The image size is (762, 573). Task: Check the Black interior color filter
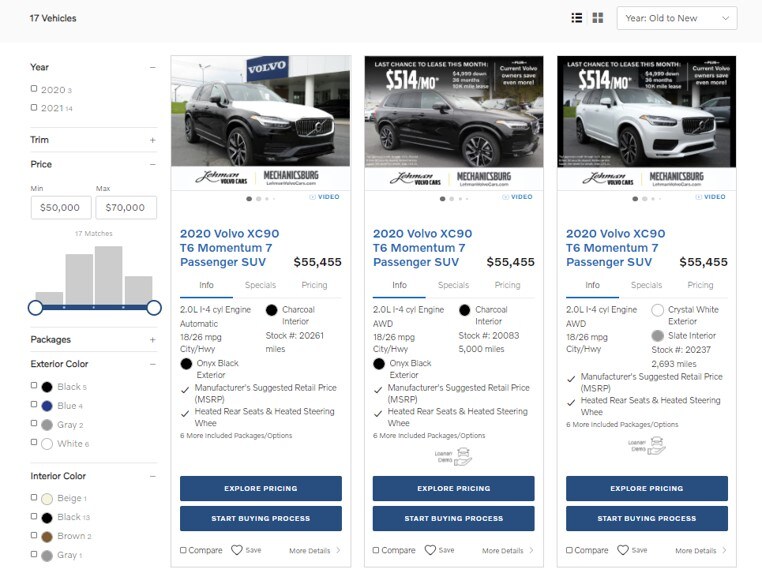(x=34, y=516)
